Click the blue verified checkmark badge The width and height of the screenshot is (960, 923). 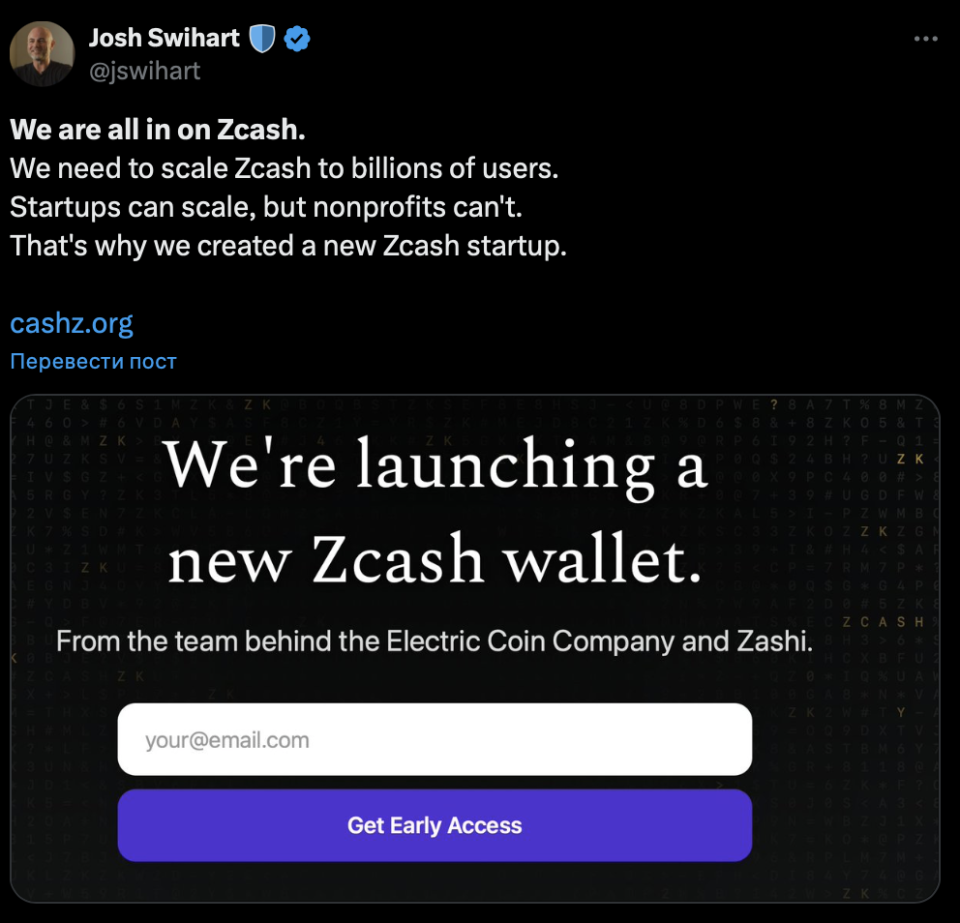tap(297, 39)
